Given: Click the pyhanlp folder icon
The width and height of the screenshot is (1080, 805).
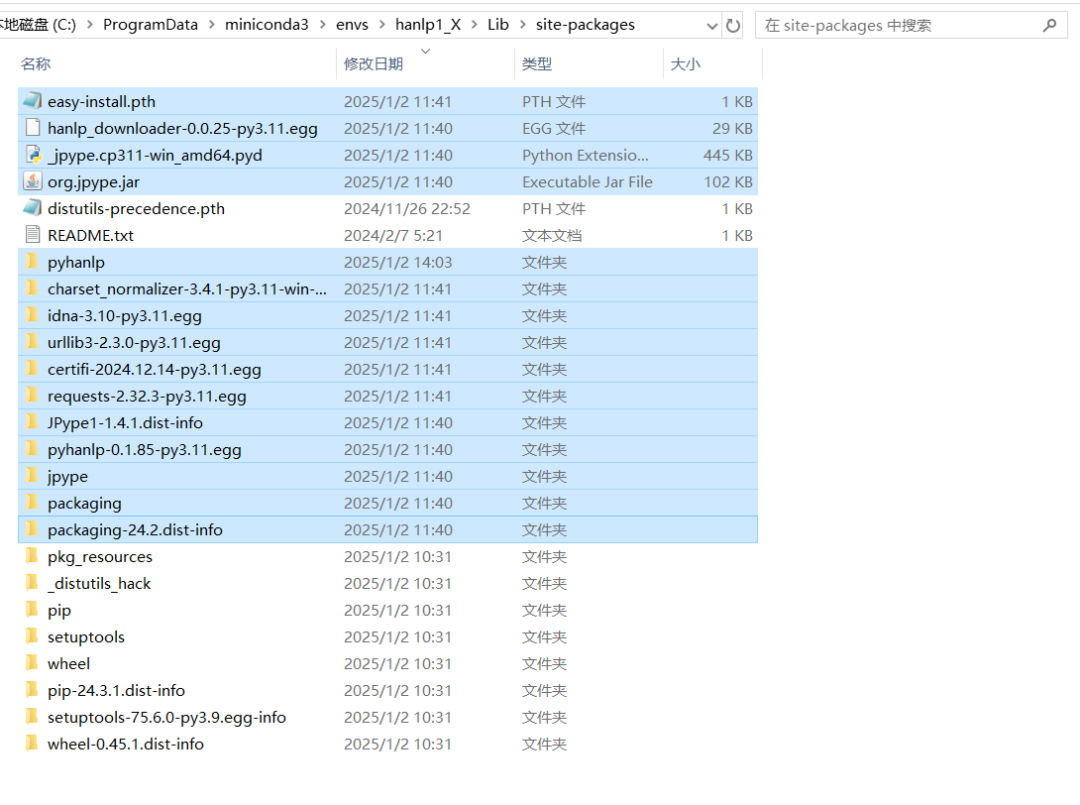Looking at the screenshot, I should coord(32,262).
